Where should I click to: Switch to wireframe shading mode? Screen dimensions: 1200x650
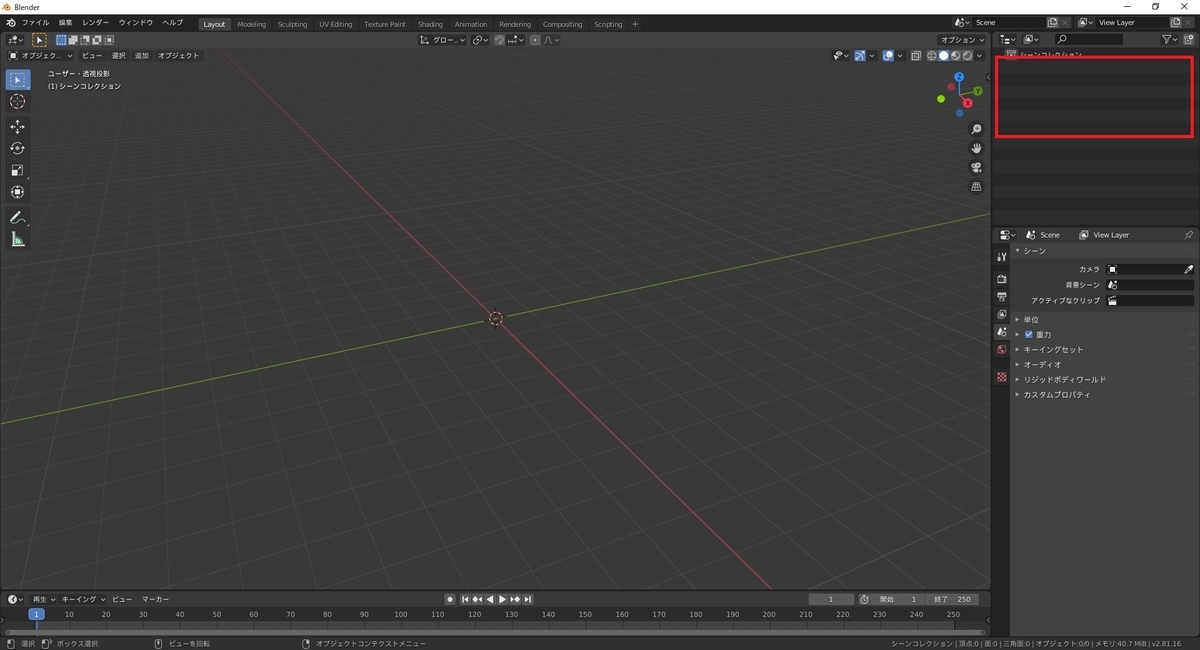coord(932,56)
